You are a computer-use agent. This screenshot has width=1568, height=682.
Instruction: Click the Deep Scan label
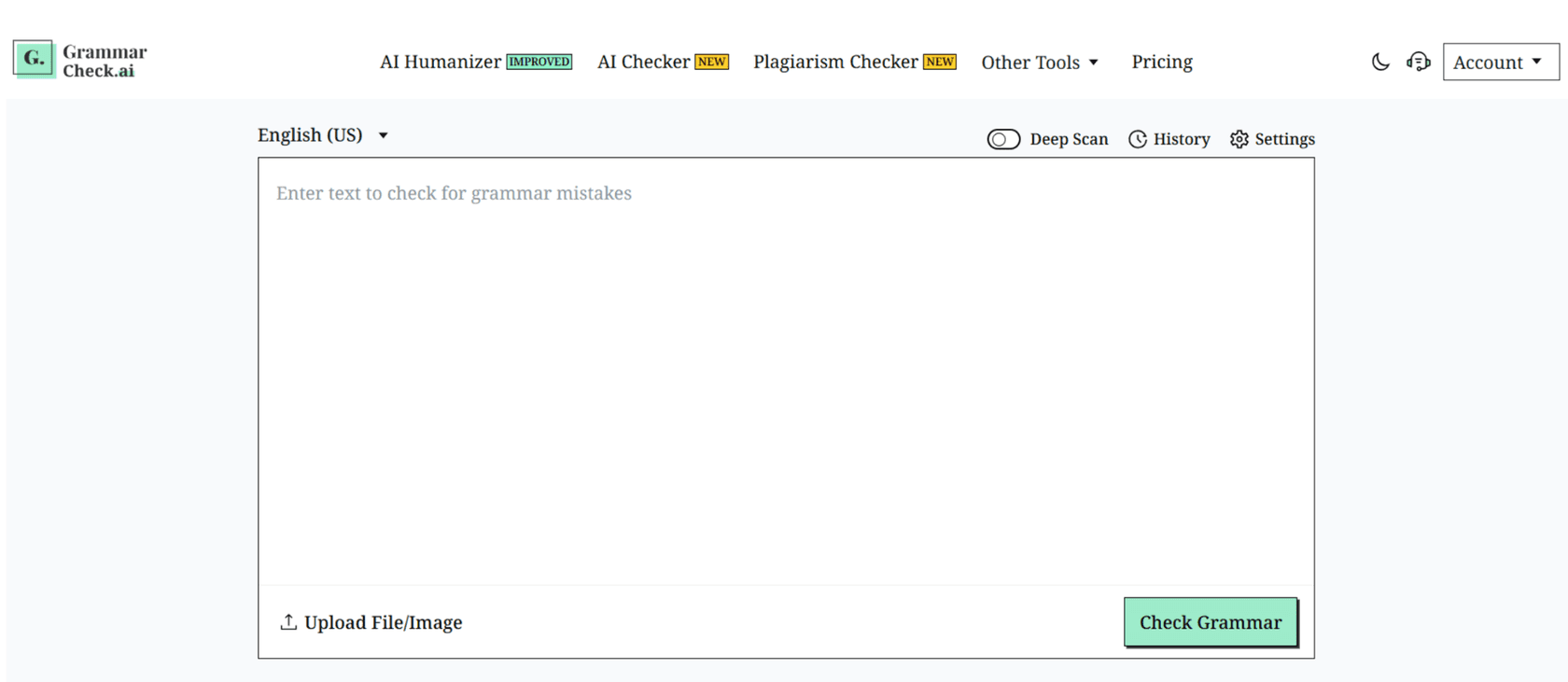[1069, 139]
